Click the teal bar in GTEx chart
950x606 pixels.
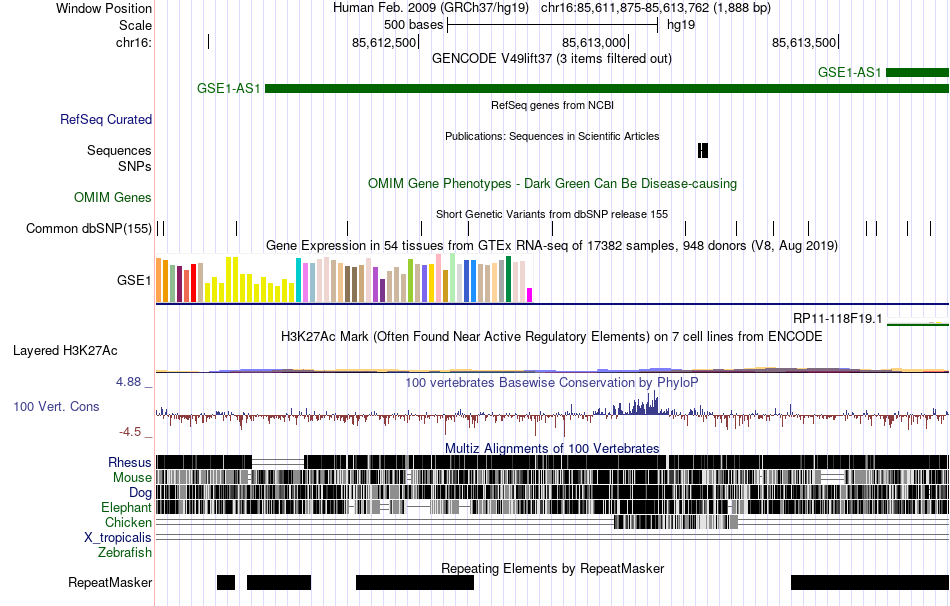(x=298, y=280)
